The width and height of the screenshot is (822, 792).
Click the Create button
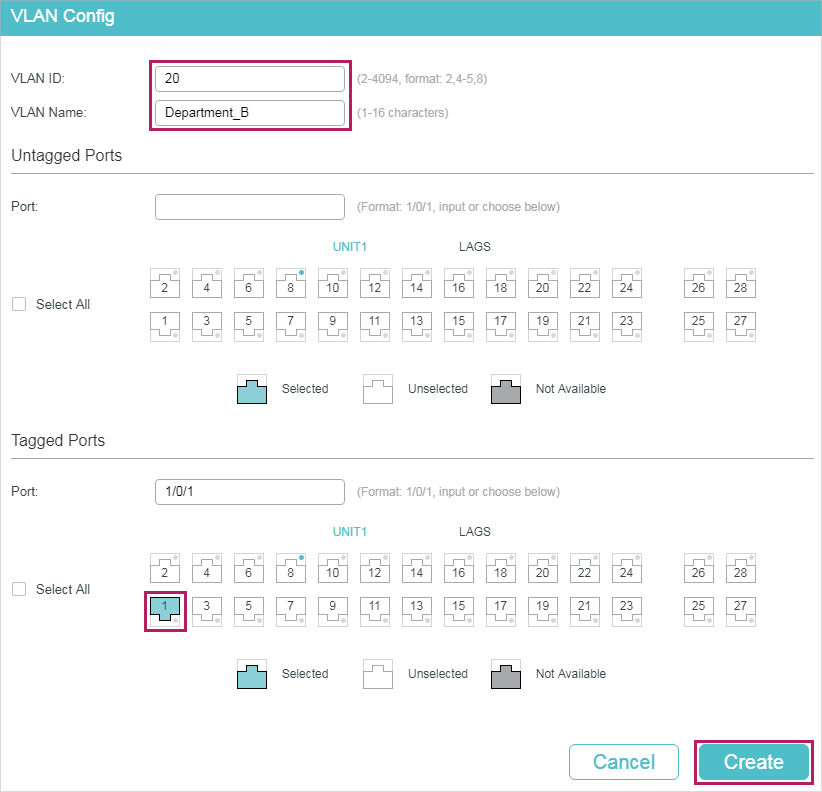pyautogui.click(x=754, y=762)
